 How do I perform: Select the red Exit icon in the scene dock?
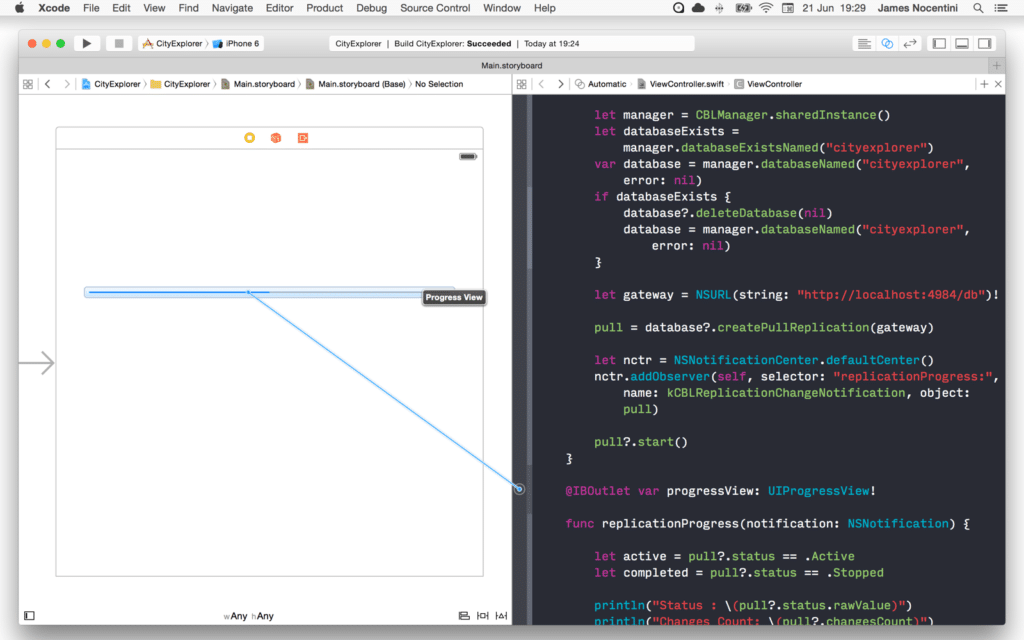pos(302,138)
